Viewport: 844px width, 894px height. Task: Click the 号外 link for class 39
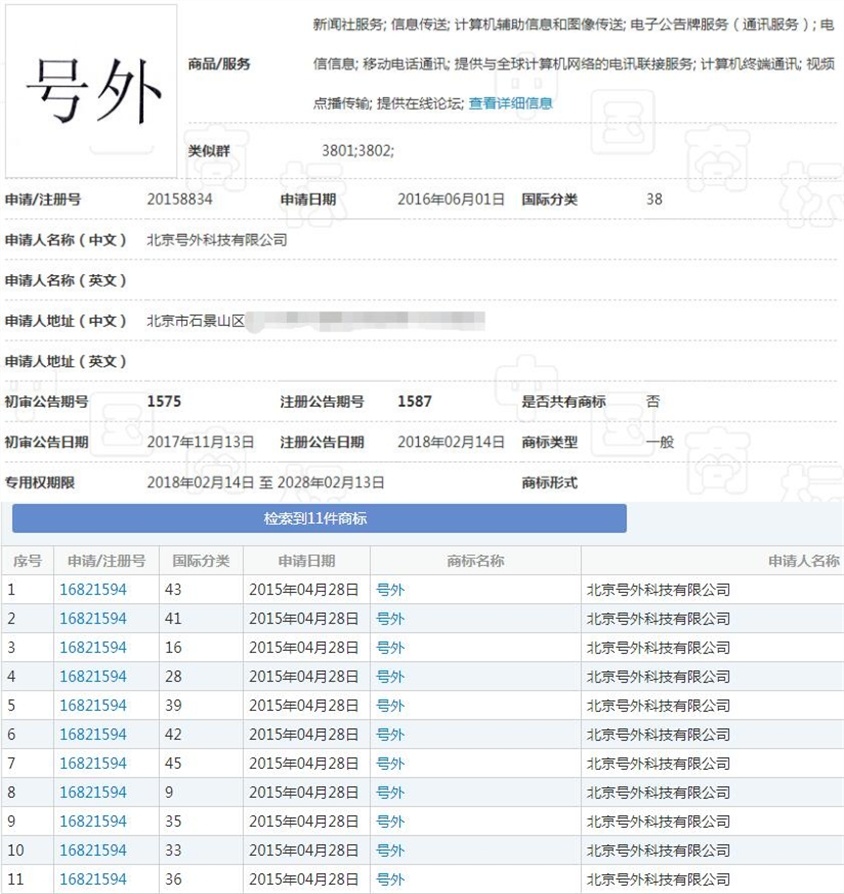pos(390,705)
